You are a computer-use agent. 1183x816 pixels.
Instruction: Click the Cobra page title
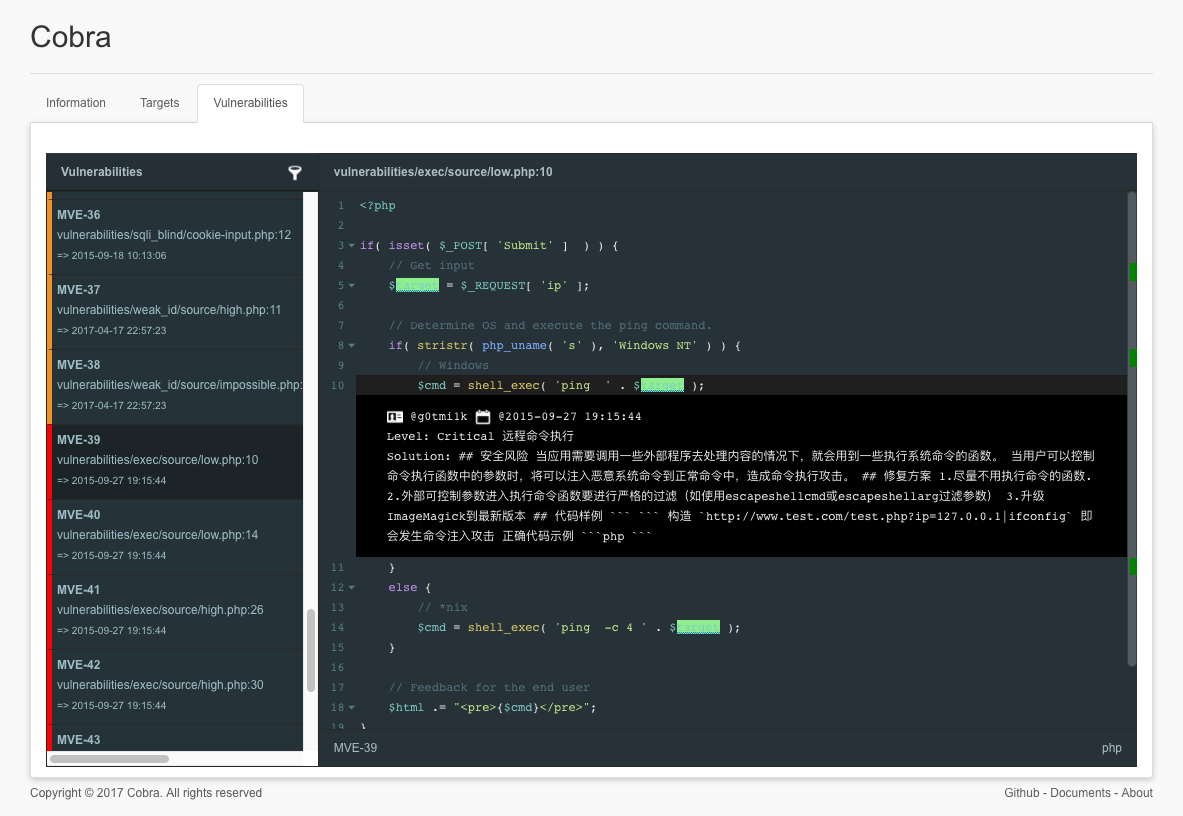coord(71,37)
